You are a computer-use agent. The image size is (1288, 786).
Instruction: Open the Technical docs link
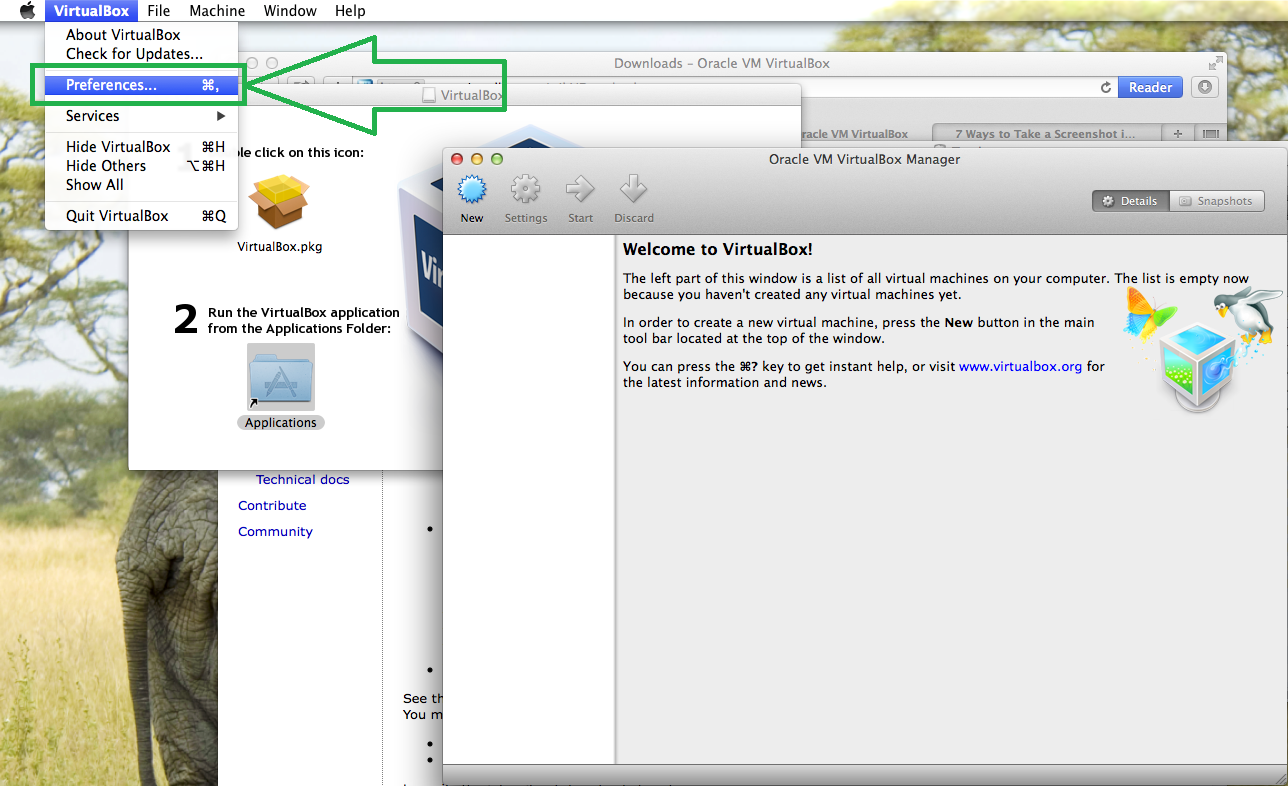[303, 480]
